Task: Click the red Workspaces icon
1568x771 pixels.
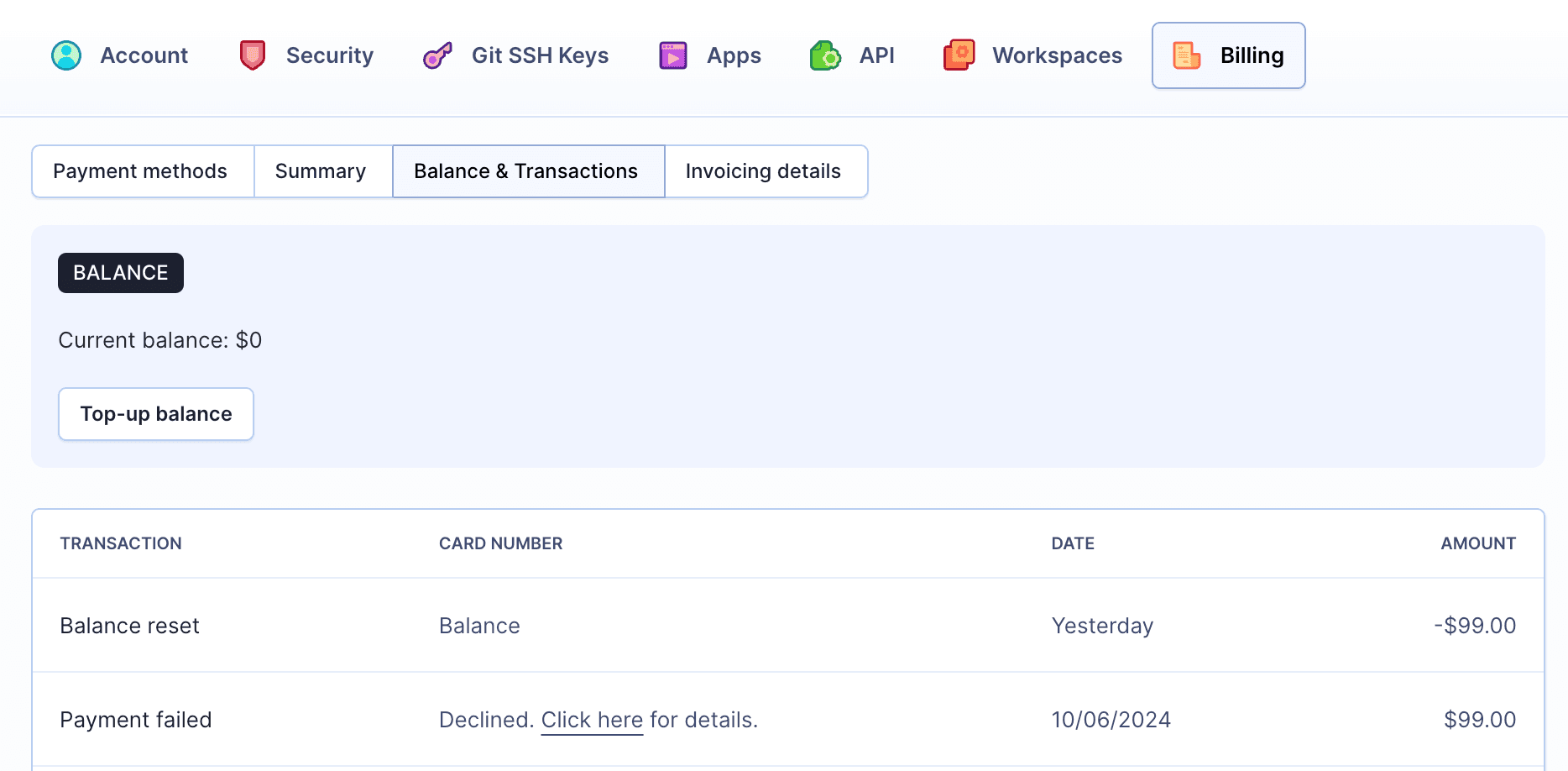Action: click(x=959, y=55)
